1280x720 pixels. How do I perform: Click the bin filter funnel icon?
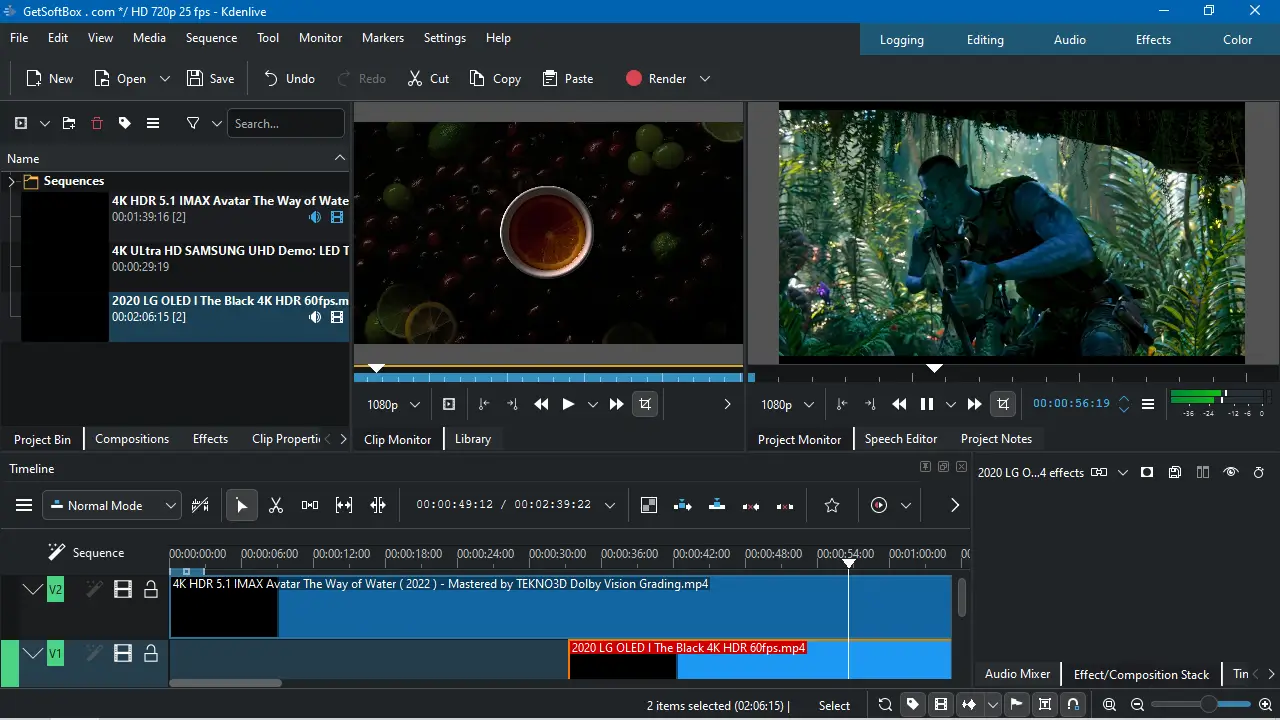coord(193,123)
